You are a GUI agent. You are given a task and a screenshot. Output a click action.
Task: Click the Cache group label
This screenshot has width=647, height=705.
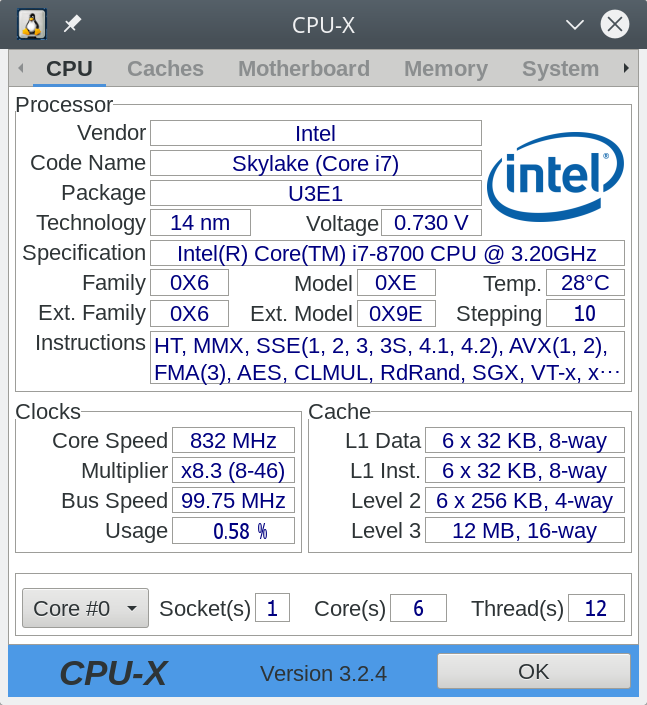340,411
